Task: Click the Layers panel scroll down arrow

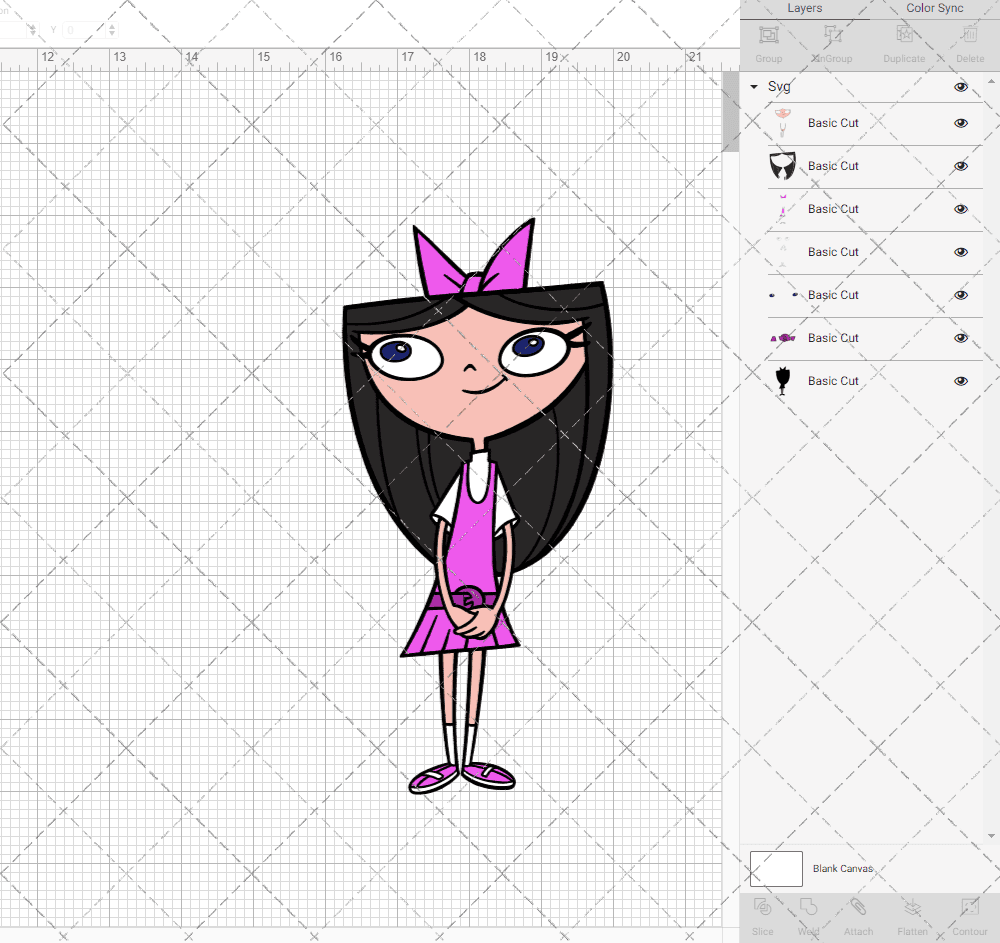Action: click(x=990, y=836)
